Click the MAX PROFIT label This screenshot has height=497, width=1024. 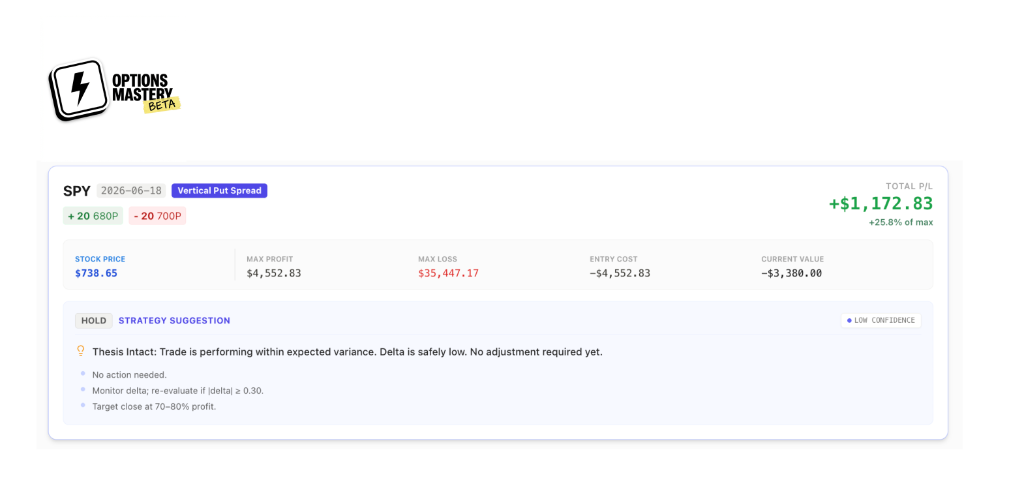tap(270, 259)
